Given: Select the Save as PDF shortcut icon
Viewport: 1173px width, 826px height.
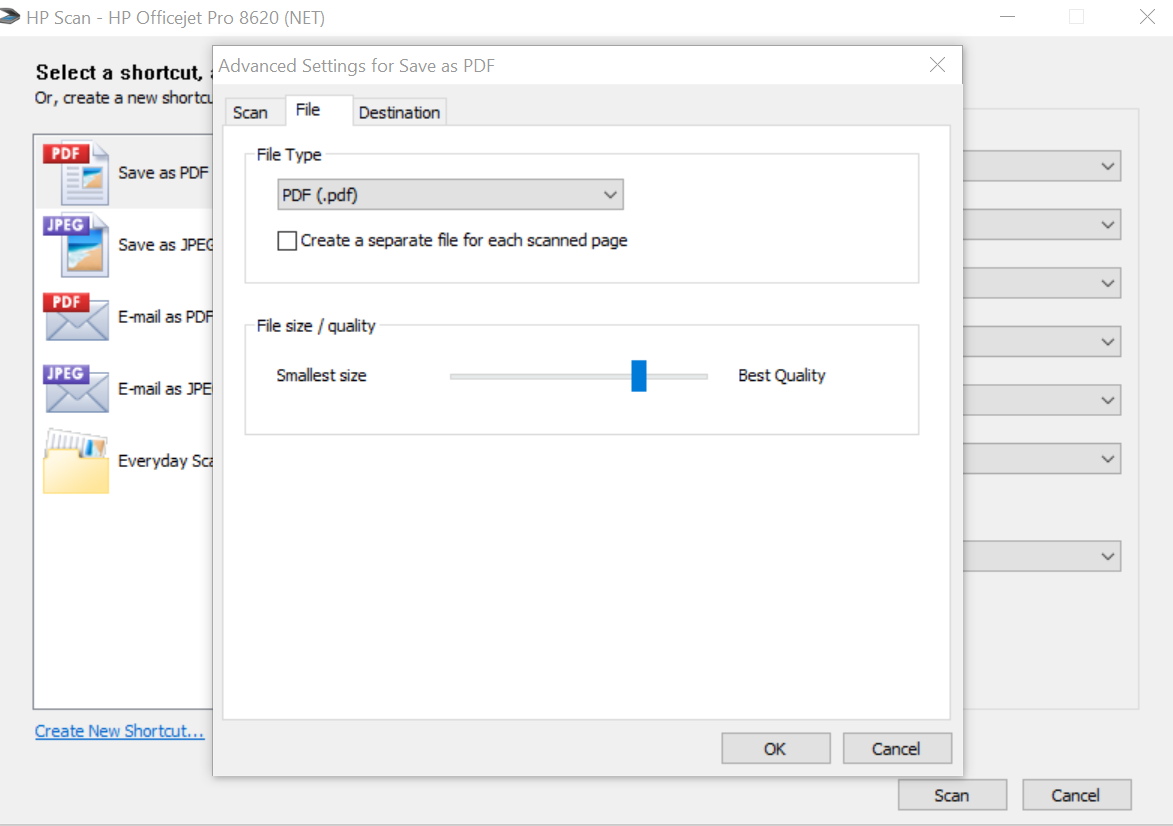Looking at the screenshot, I should coord(75,170).
